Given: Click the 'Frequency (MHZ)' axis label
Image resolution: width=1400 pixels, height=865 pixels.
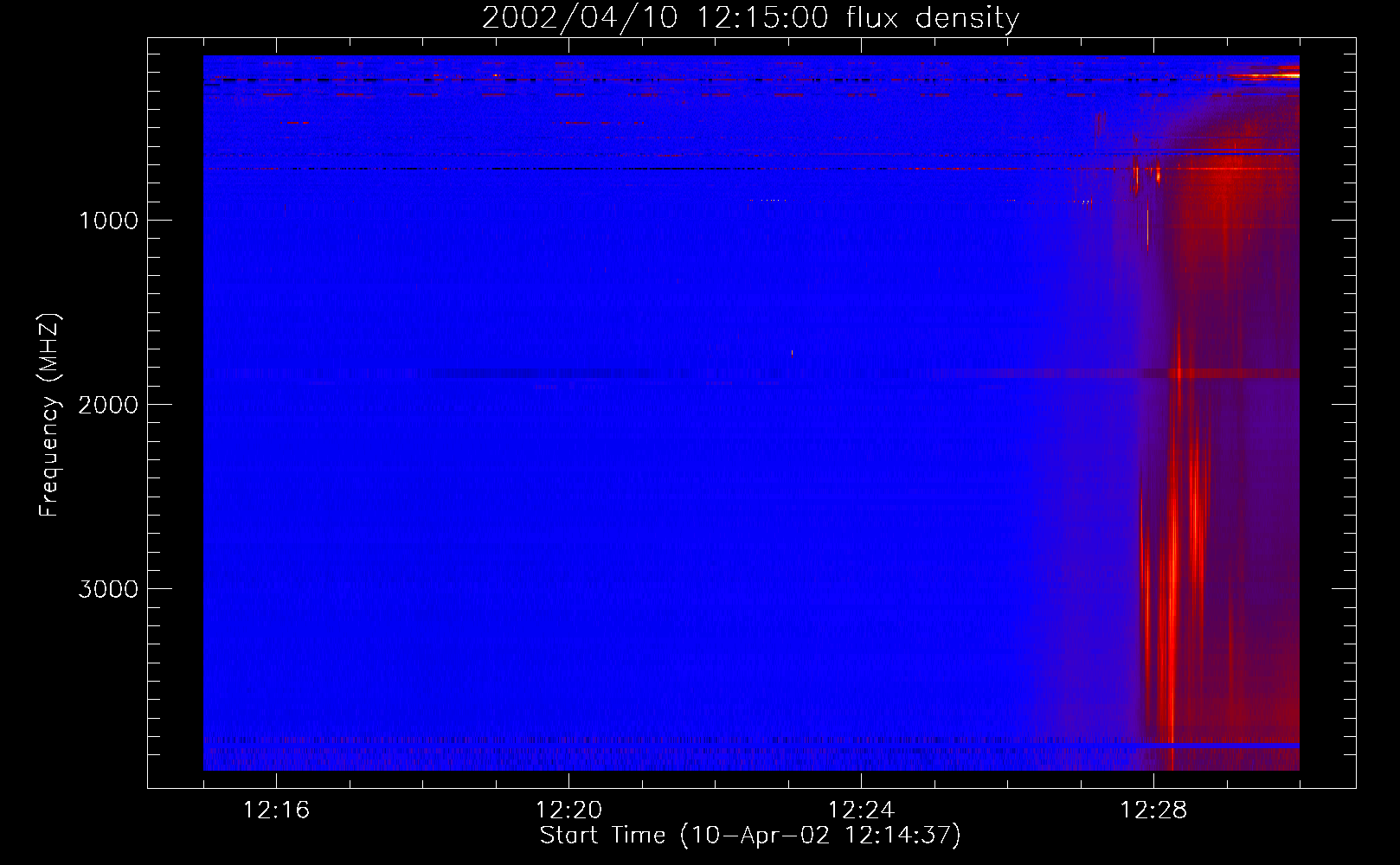Looking at the screenshot, I should [49, 415].
